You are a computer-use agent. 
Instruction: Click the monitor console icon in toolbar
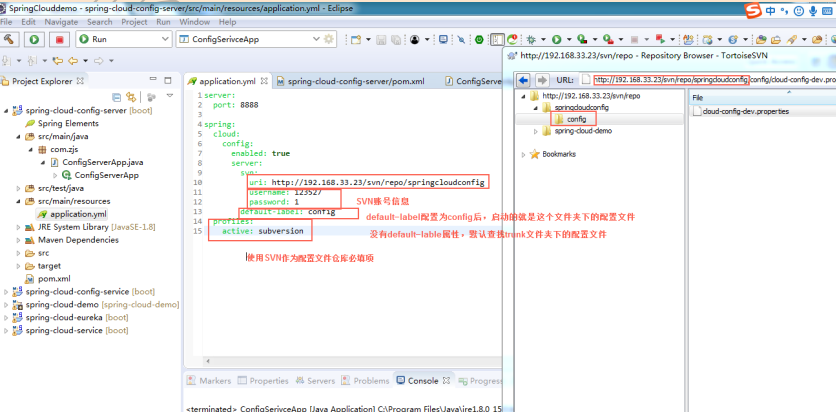pyautogui.click(x=443, y=39)
